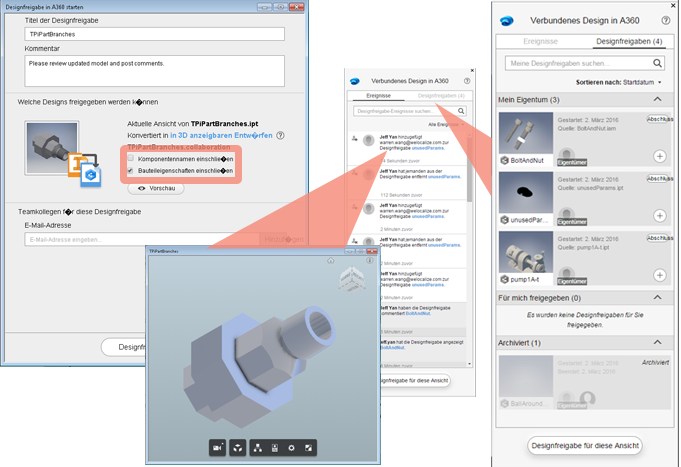
Task: Open the pump1A-t thumbnail
Action: [526, 252]
